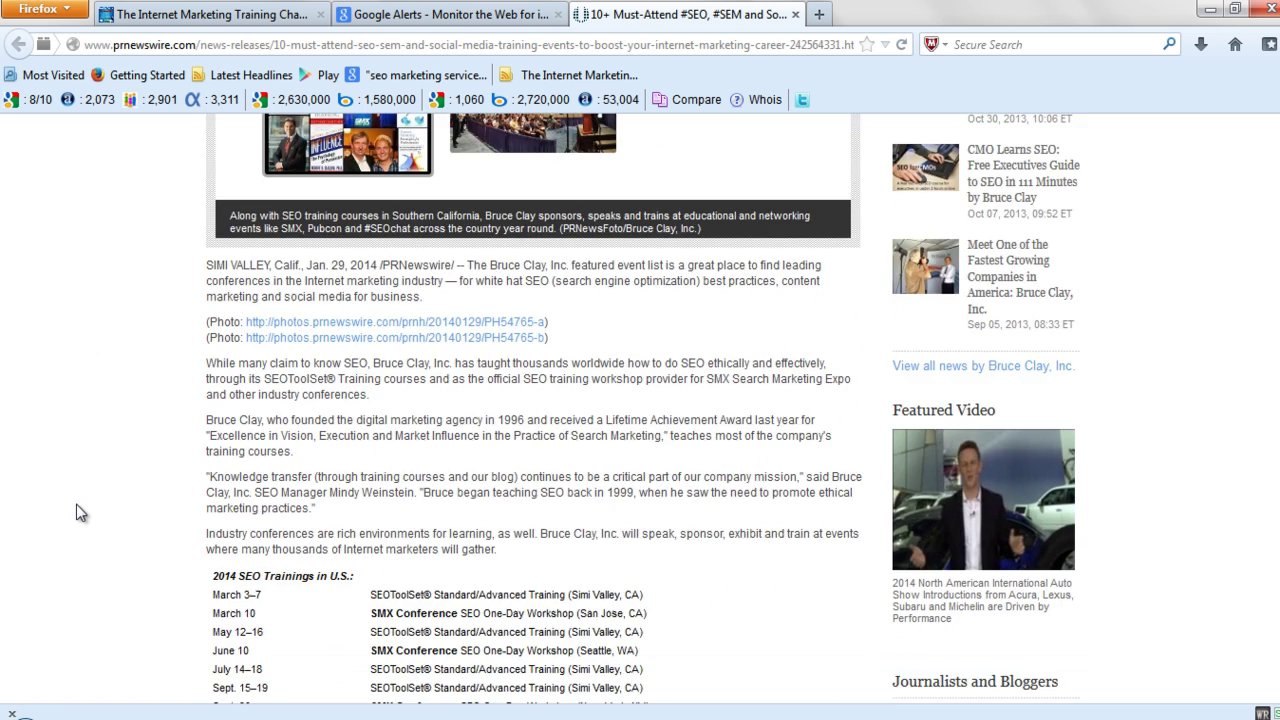This screenshot has height=720, width=1280.
Task: Open the URL history dropdown arrow
Action: click(x=885, y=44)
